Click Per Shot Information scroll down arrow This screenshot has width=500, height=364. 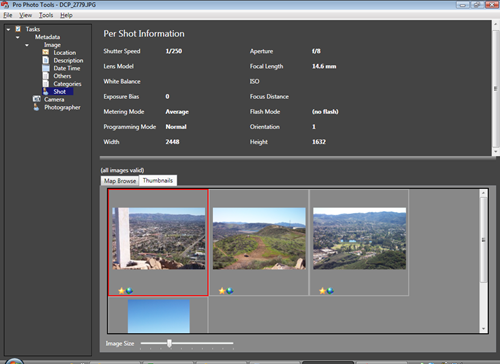[496, 152]
